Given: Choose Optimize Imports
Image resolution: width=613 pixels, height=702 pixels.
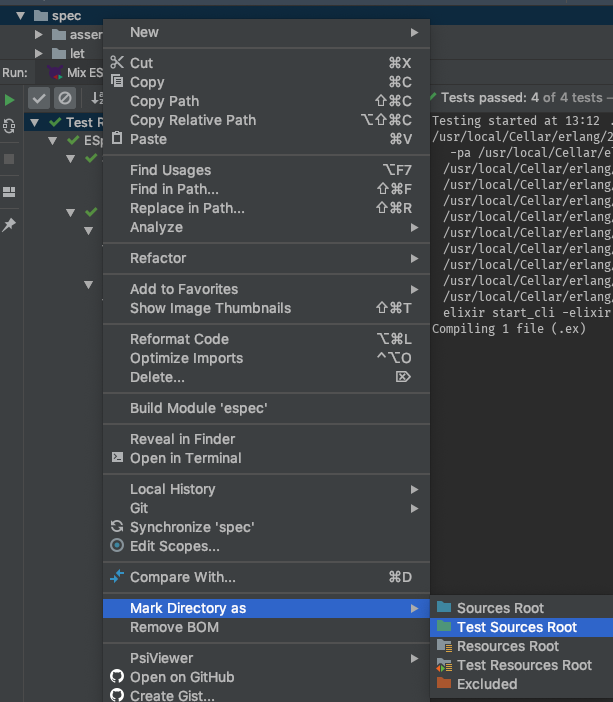Looking at the screenshot, I should tap(266, 358).
